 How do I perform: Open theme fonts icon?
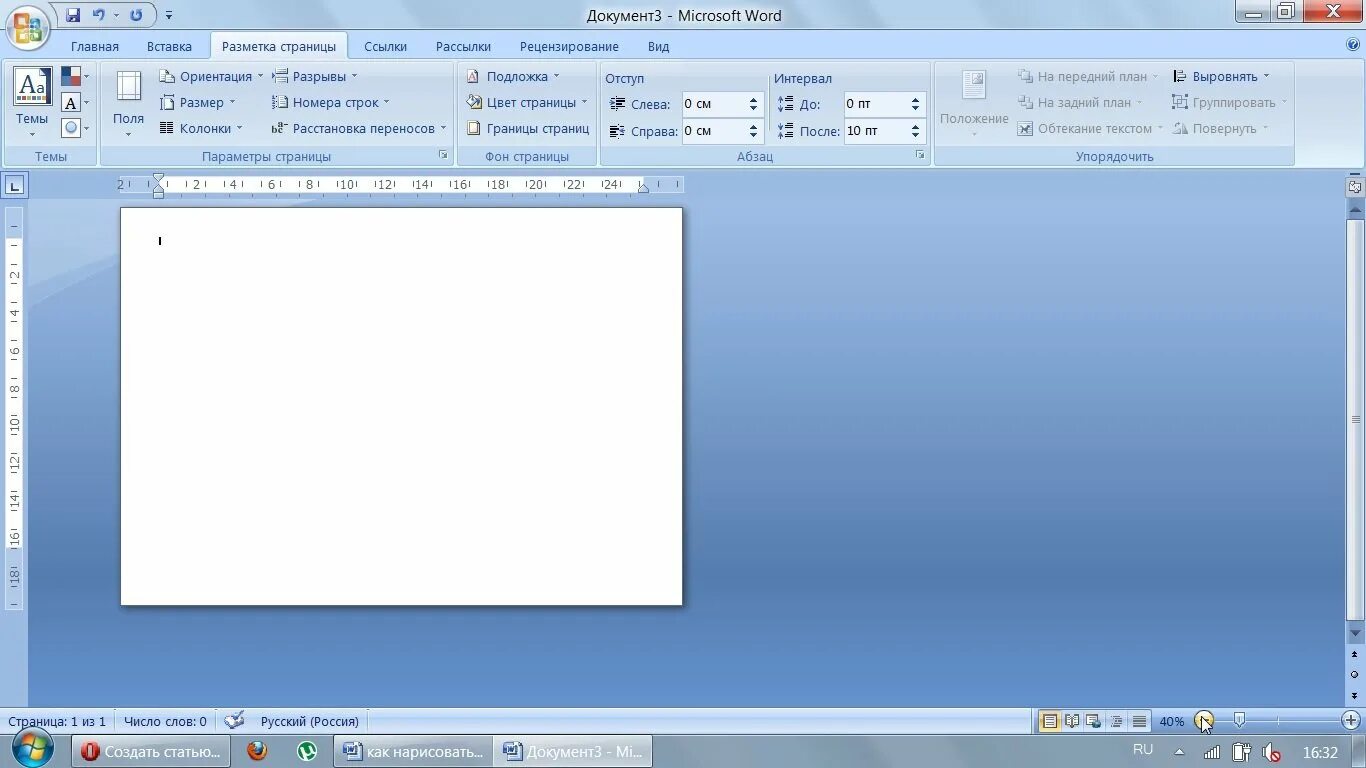(x=75, y=102)
